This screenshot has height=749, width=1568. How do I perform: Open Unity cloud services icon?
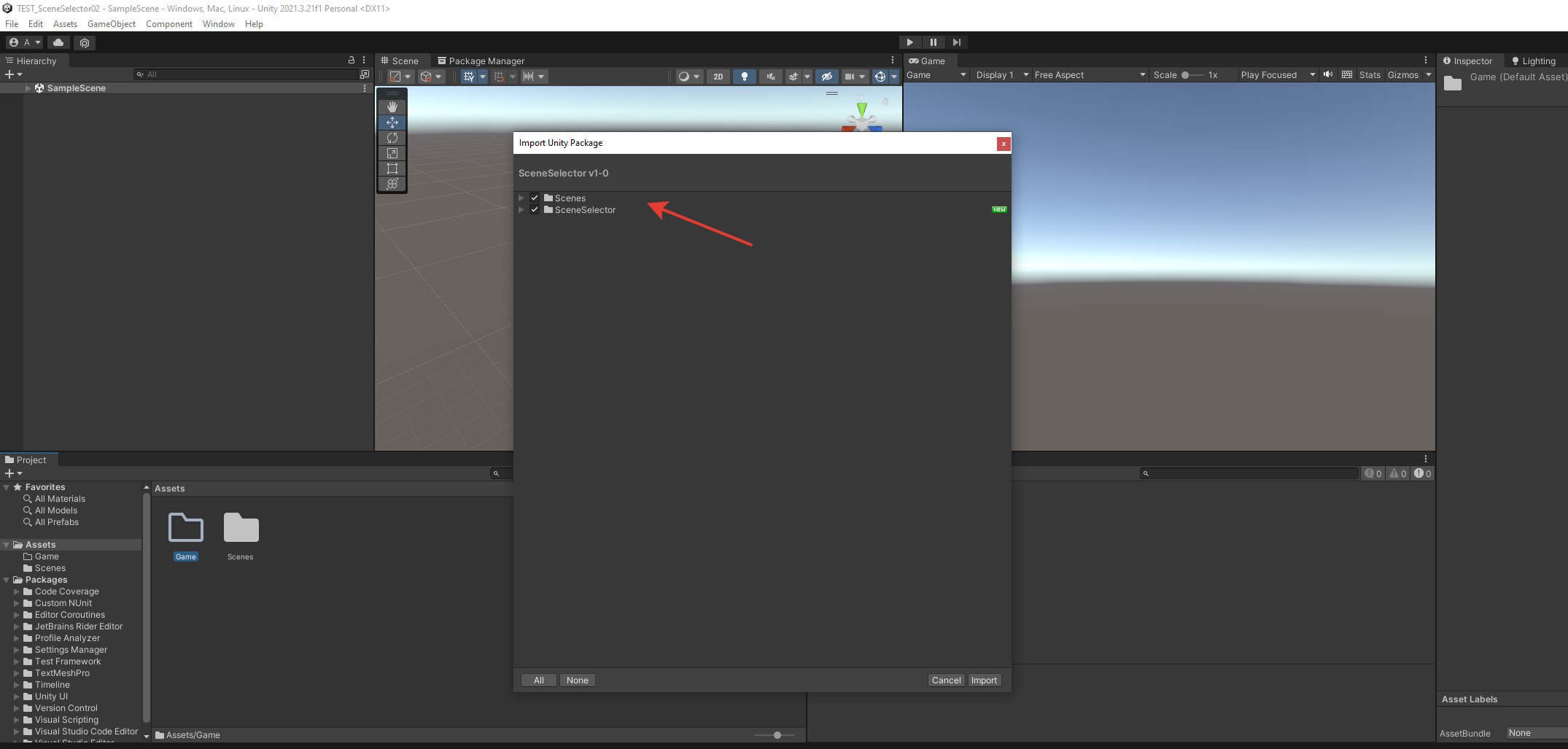pos(58,42)
